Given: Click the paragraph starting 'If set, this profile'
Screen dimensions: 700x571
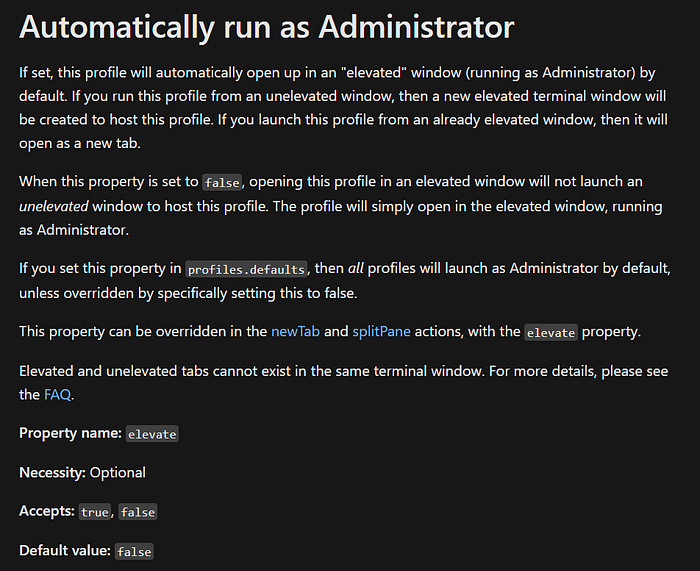Looking at the screenshot, I should coord(343,108).
